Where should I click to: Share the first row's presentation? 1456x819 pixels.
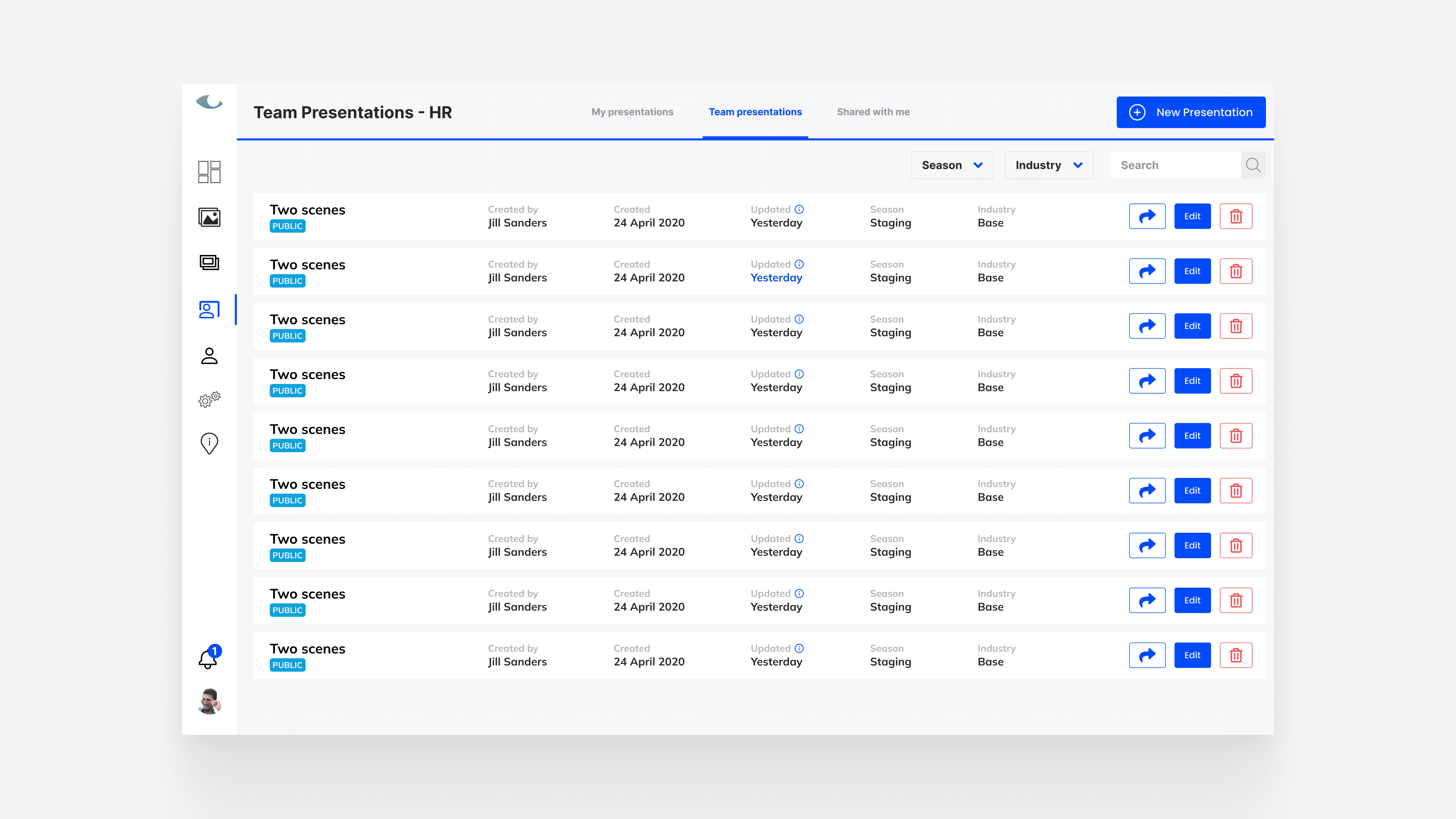tap(1147, 216)
